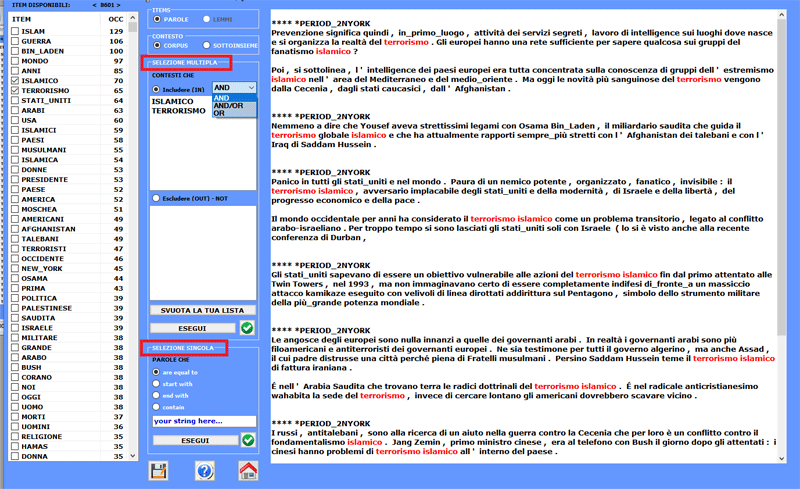800x489 pixels.
Task: Click the PALESTINESE item label
Action: 46,308
